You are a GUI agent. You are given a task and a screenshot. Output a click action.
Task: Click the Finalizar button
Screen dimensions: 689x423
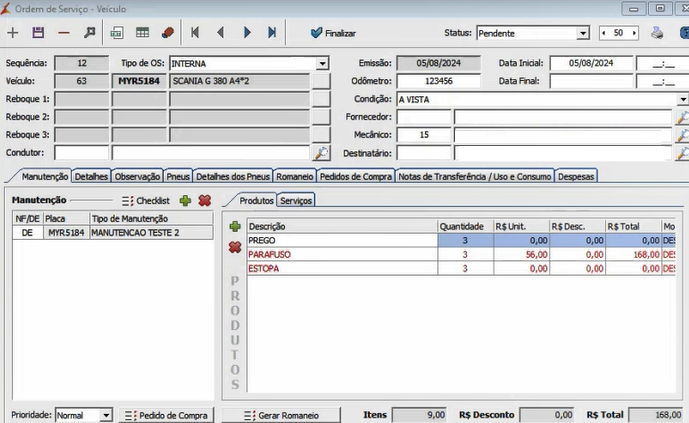[333, 33]
